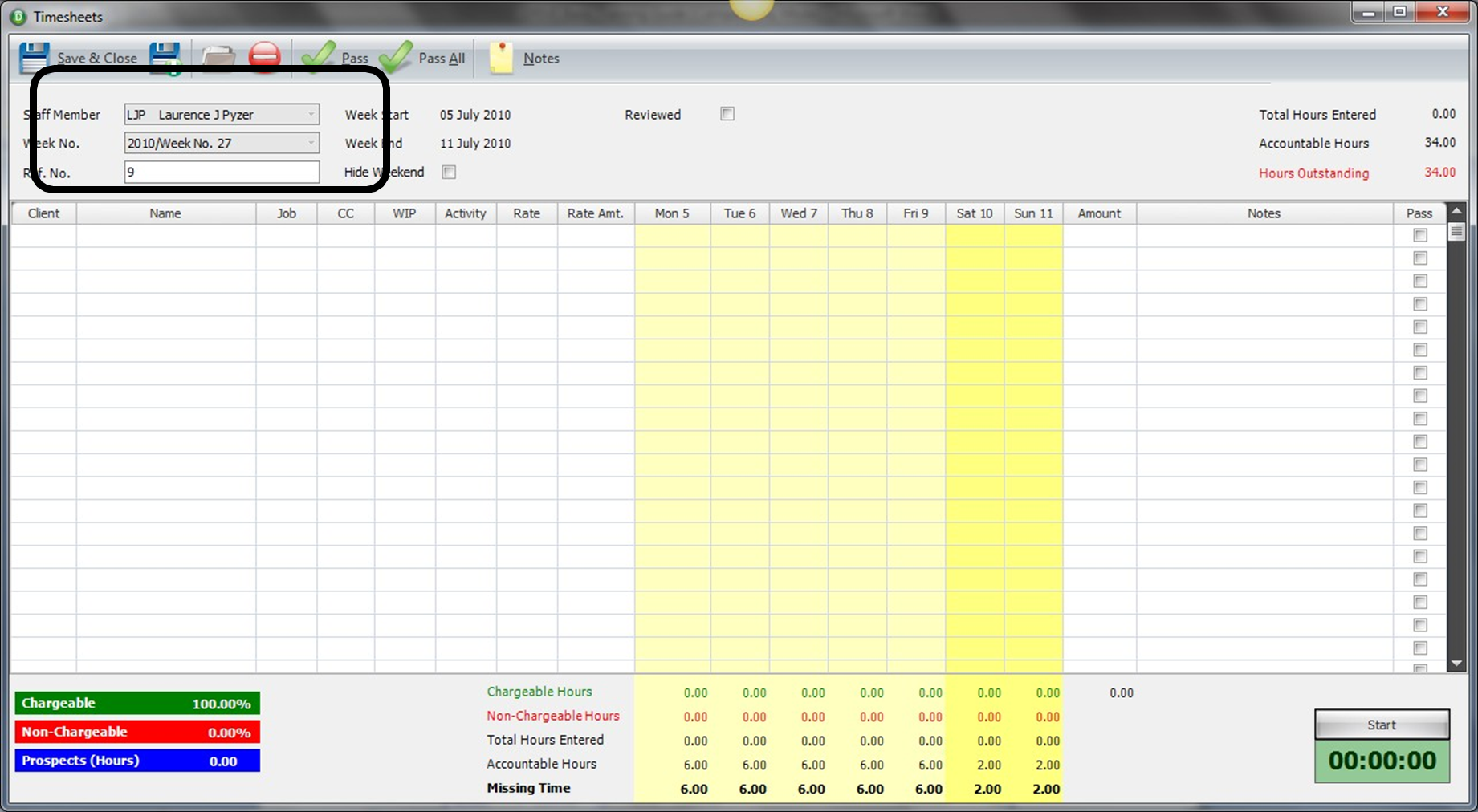Select the Client column header
Viewport: 1478px width, 812px height.
pos(43,213)
